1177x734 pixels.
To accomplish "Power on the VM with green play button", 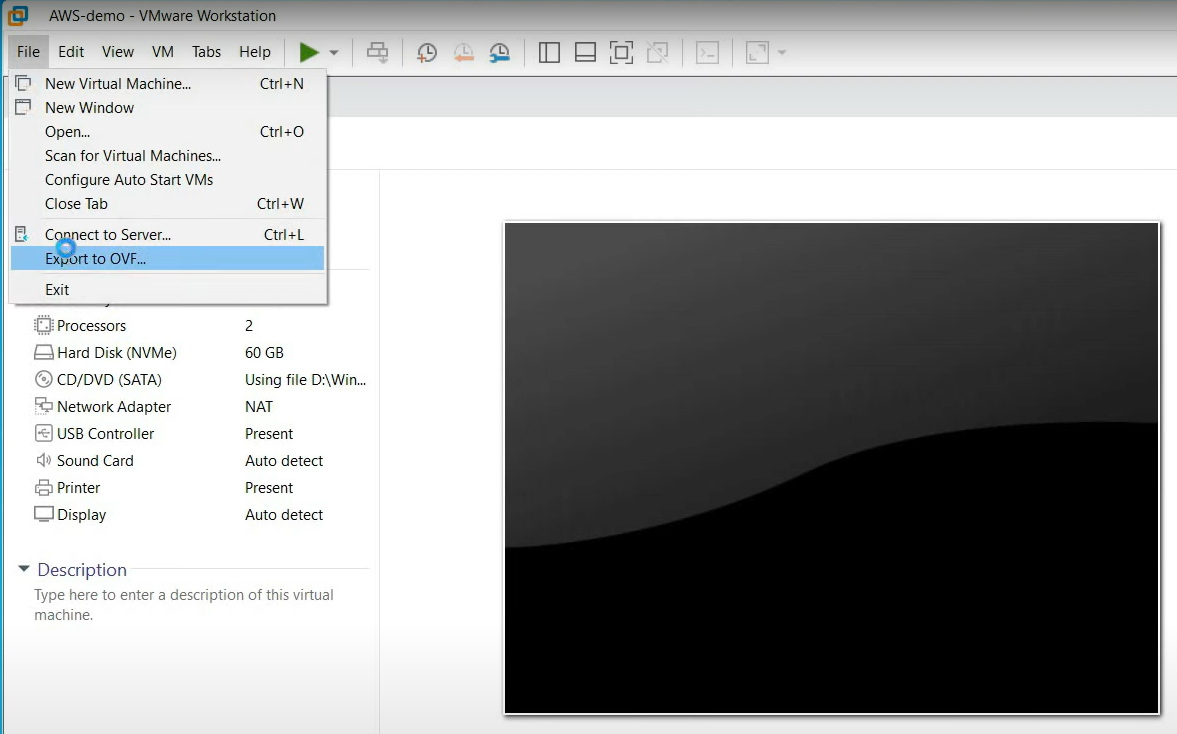I will [x=309, y=52].
